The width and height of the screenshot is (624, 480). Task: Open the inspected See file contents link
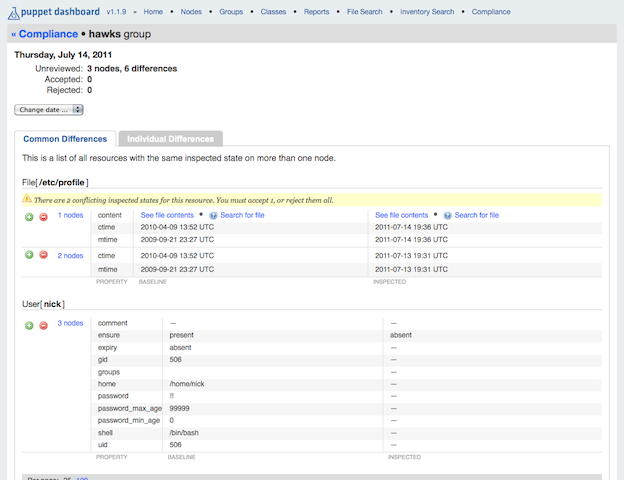[401, 215]
